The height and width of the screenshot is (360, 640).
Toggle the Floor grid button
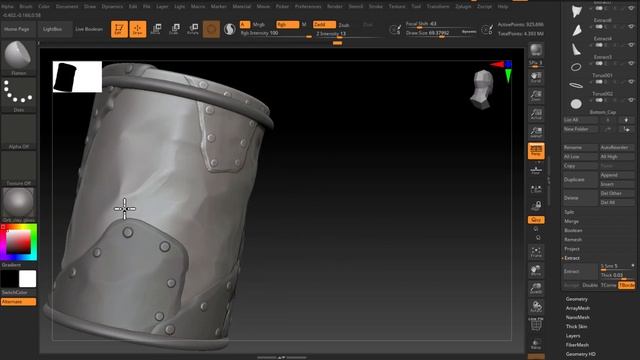(x=536, y=169)
